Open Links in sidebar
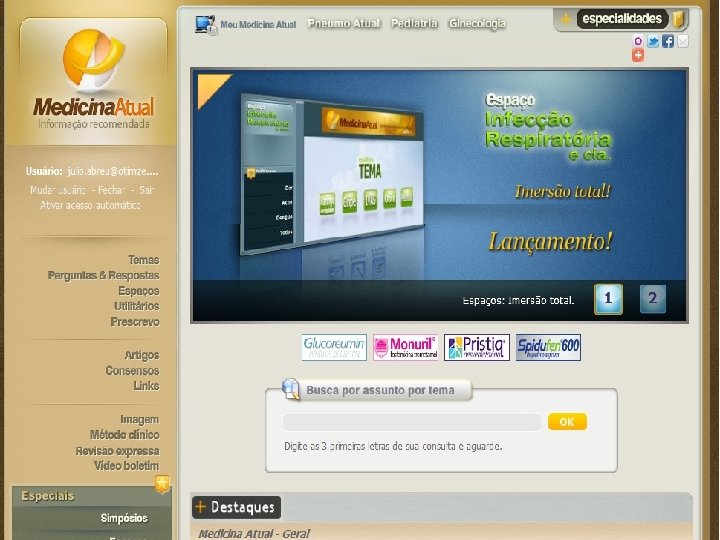720x540 pixels. tap(146, 386)
